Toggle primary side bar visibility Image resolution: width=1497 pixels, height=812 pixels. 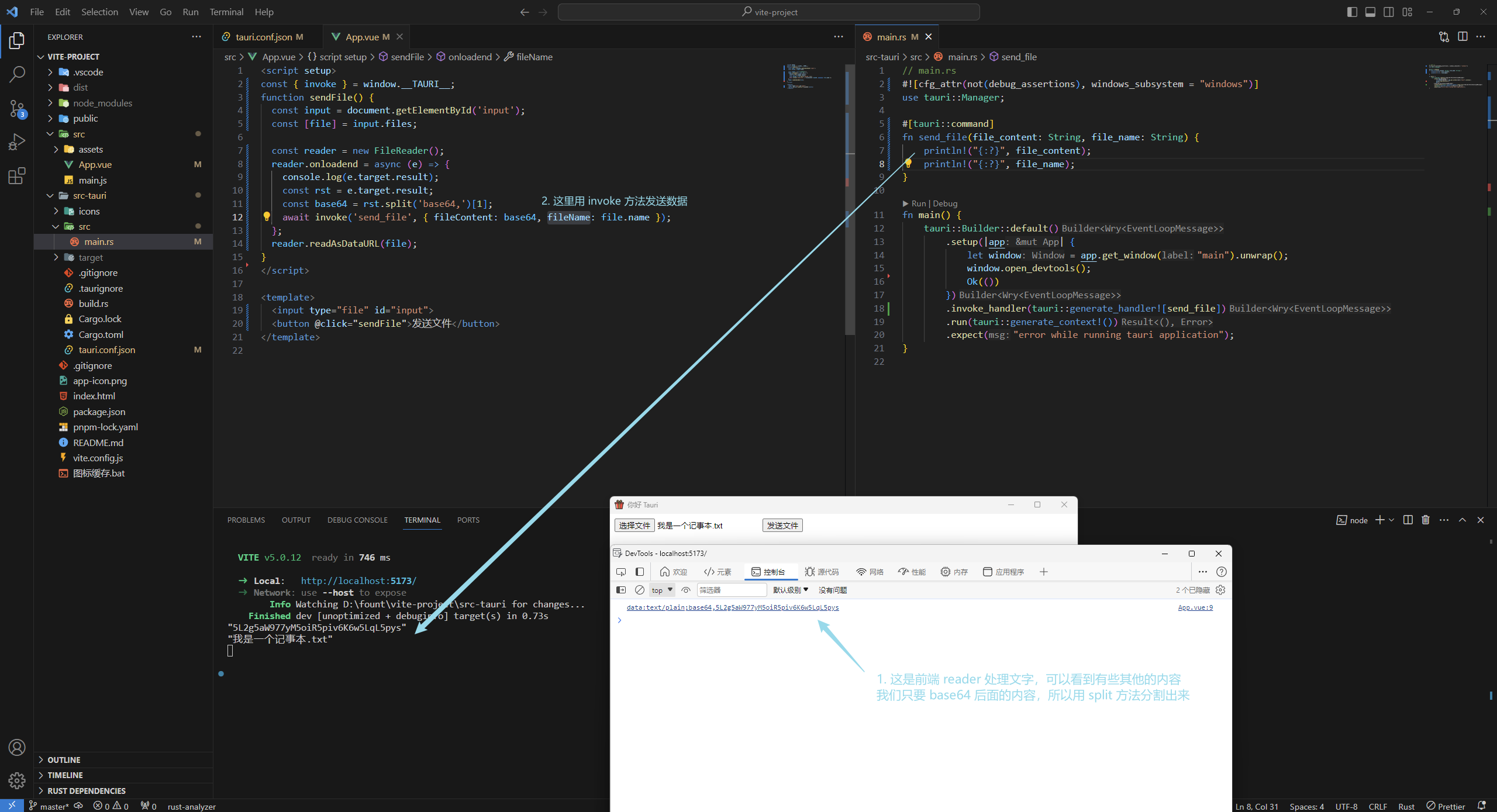(x=1352, y=12)
